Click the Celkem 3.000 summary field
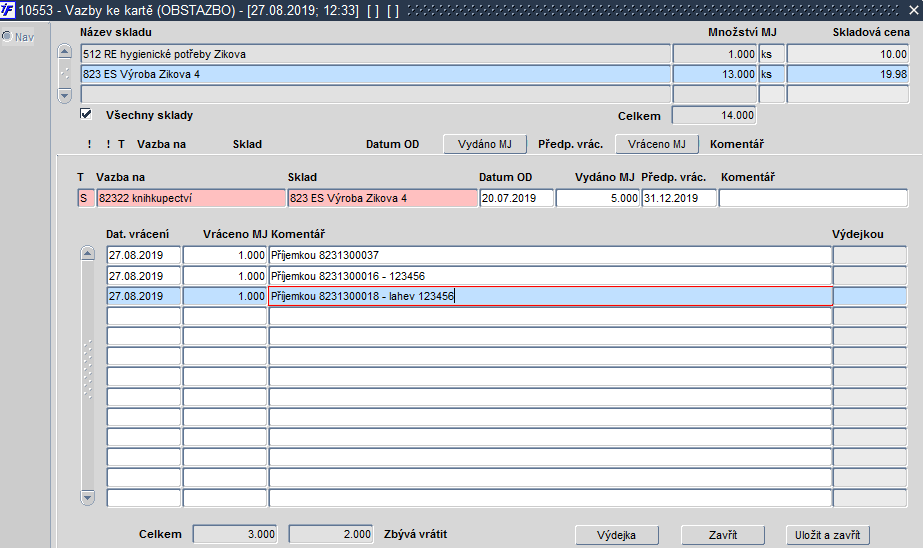Screen dimensions: 923x548 tap(234, 534)
